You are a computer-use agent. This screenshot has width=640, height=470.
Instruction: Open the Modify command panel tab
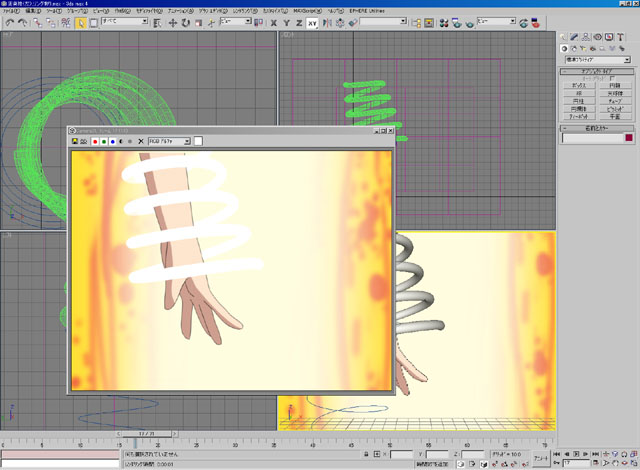[574, 37]
